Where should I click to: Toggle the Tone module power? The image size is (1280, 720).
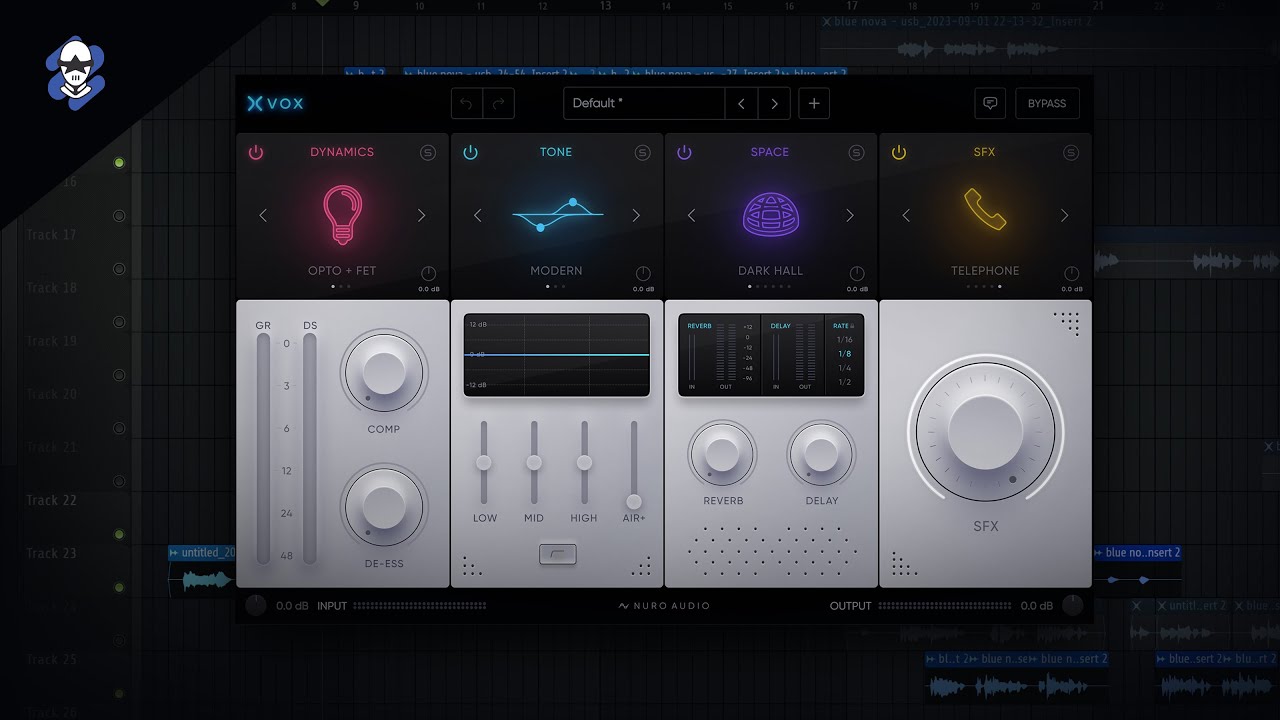470,152
